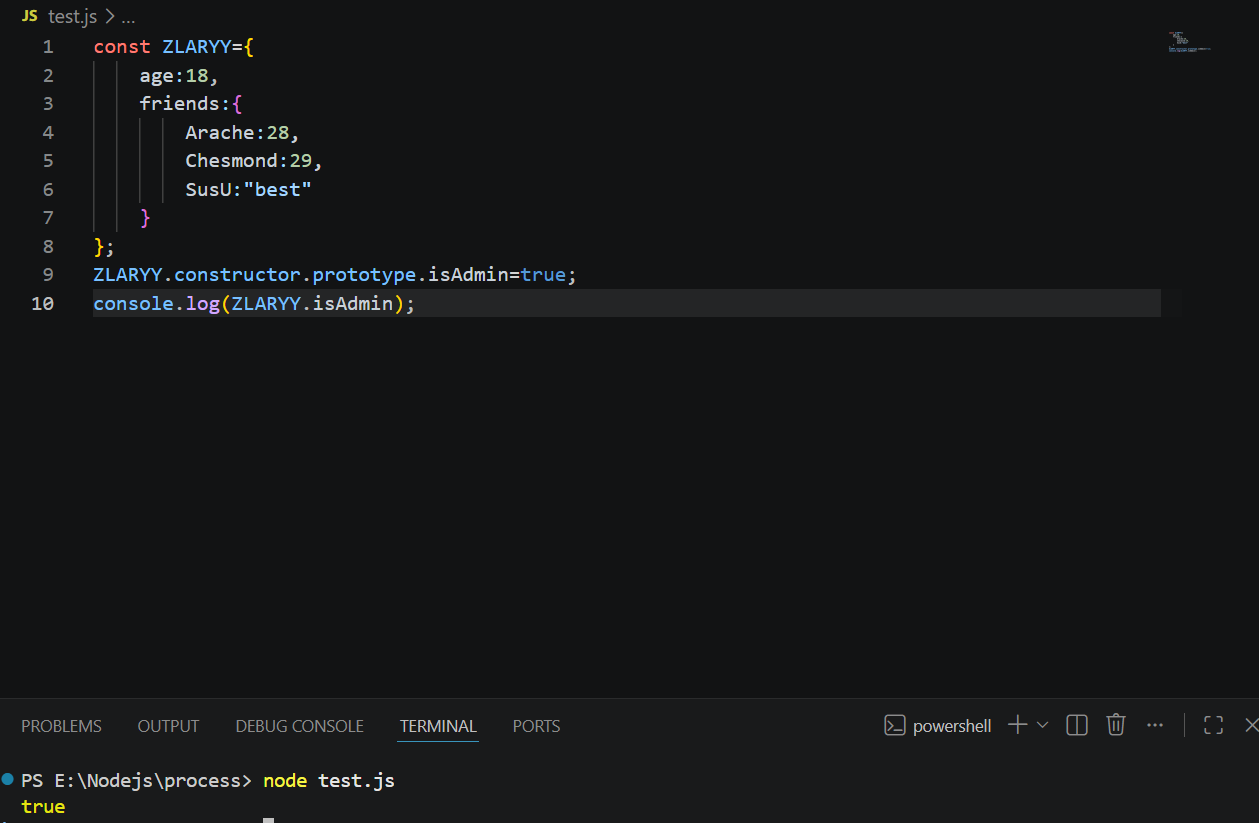Image resolution: width=1259 pixels, height=823 pixels.
Task: Maximize the panel size
Action: pyautogui.click(x=1213, y=725)
